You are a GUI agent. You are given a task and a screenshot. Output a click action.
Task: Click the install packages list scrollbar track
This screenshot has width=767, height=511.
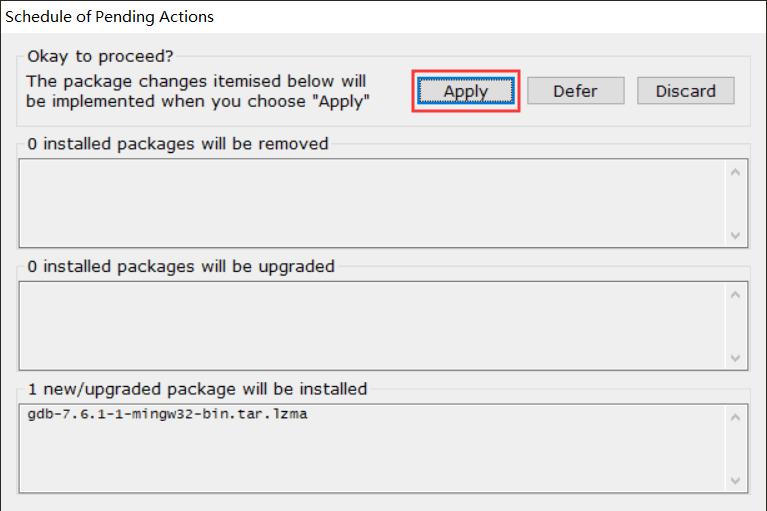tap(736, 447)
